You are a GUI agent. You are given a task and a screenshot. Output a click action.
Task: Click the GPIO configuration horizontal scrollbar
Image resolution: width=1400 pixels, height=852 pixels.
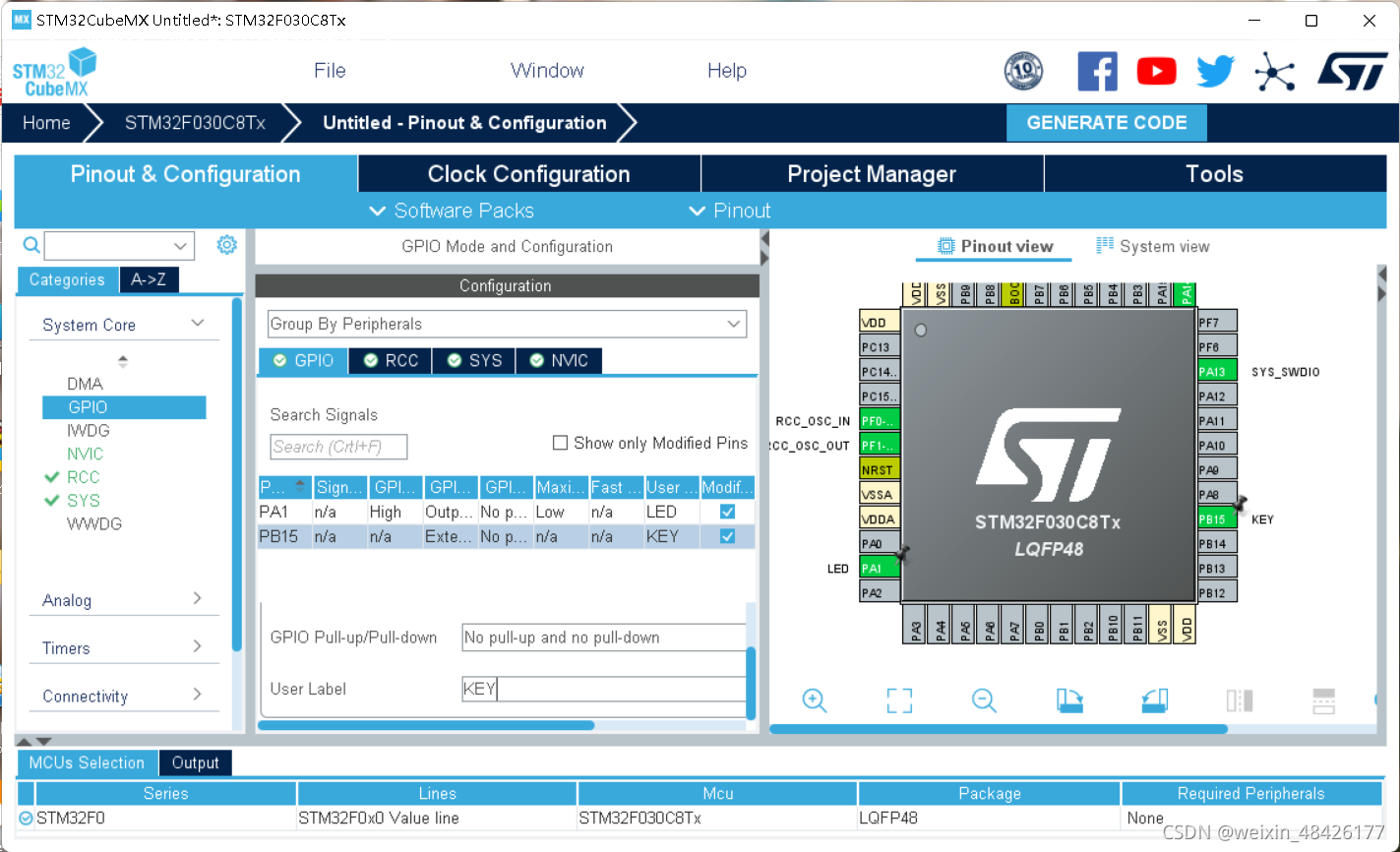point(426,725)
